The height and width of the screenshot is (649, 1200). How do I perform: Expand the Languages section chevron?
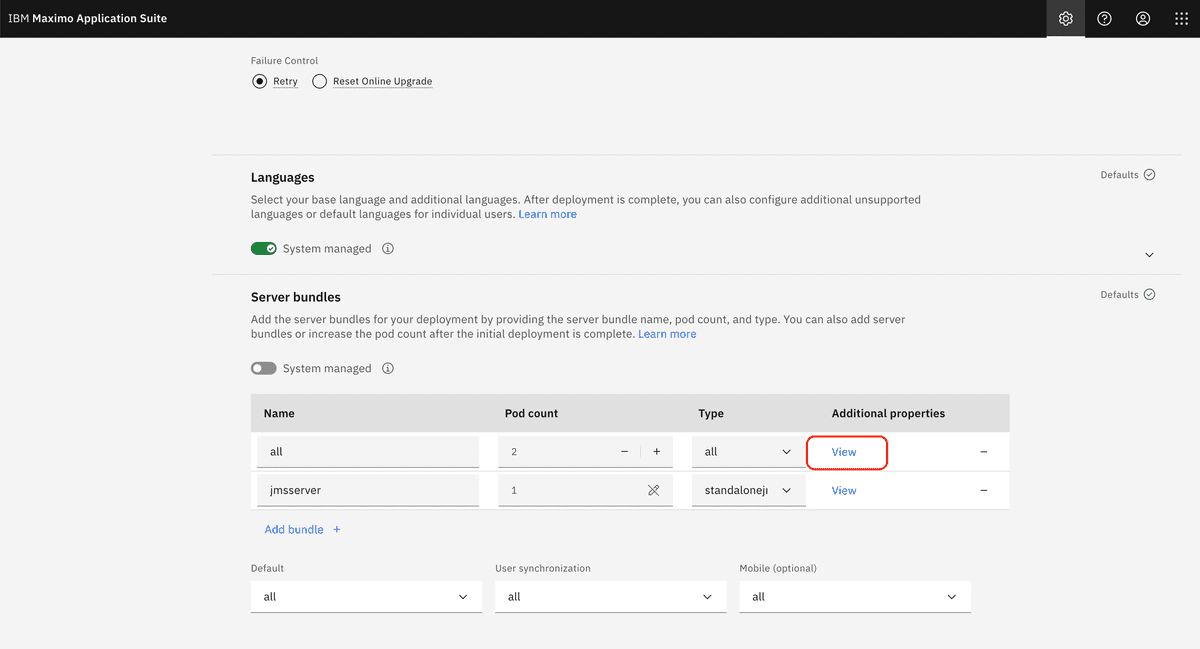click(x=1149, y=255)
